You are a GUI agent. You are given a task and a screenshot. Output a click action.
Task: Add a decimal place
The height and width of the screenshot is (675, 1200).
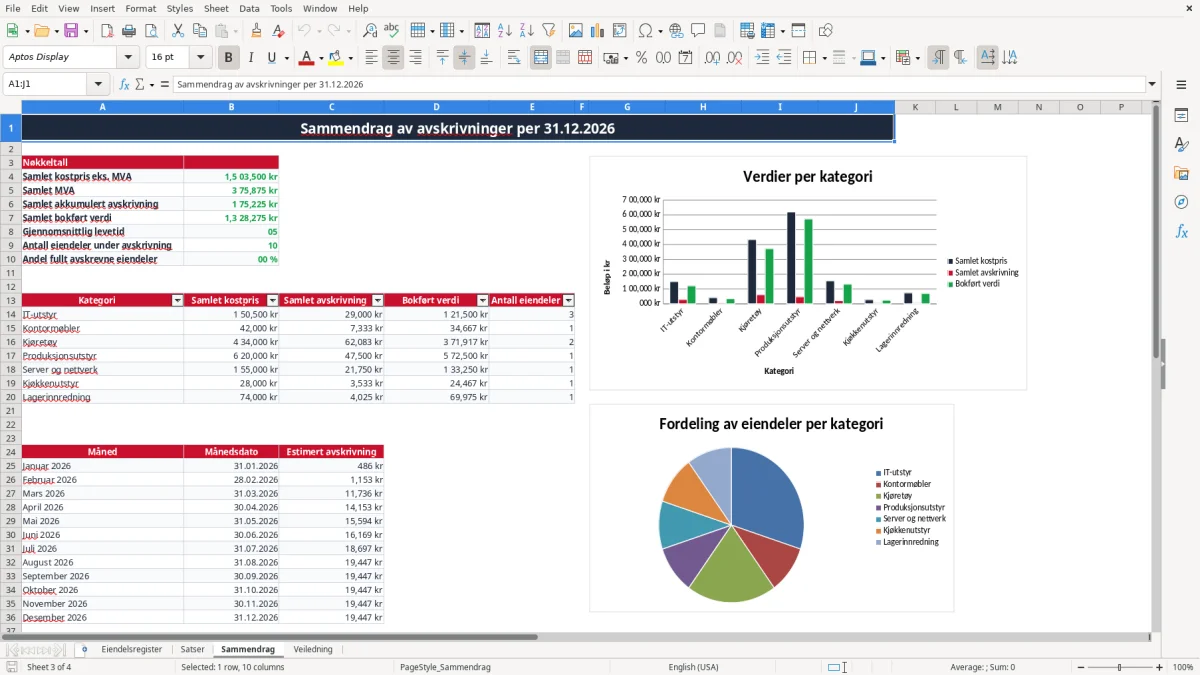coord(711,57)
